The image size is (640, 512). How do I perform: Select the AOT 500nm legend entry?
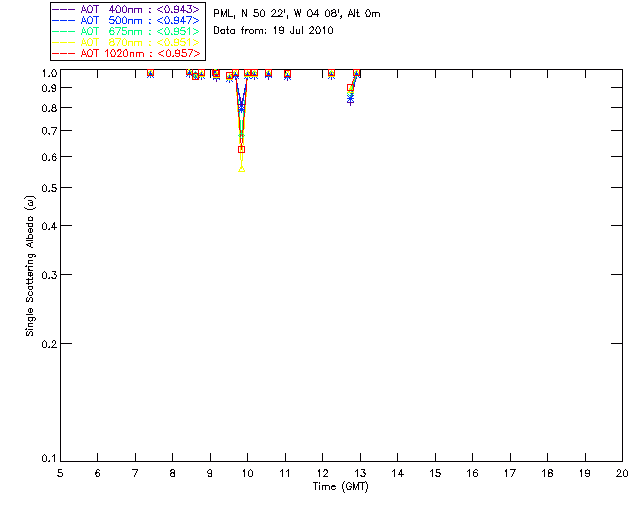tap(126, 20)
